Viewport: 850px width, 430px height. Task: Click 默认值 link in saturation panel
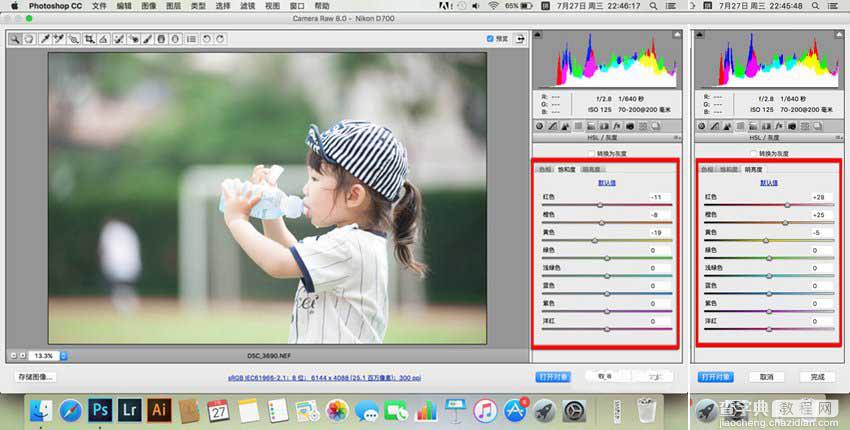click(x=607, y=183)
